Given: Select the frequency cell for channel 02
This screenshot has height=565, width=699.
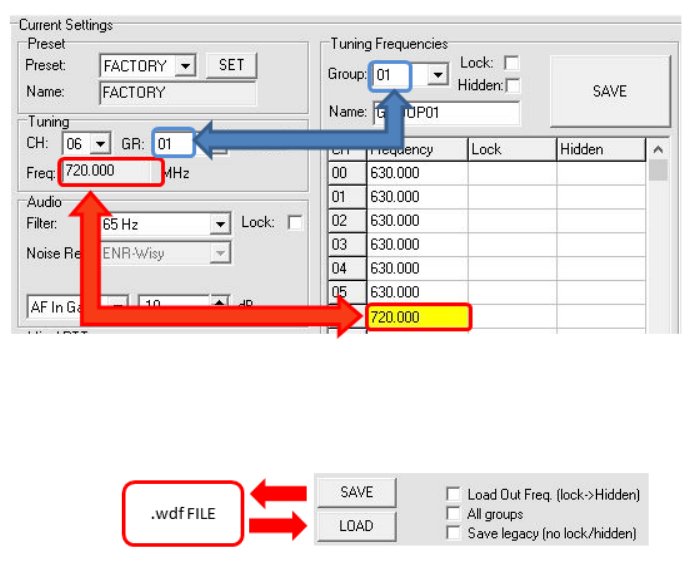Looking at the screenshot, I should pyautogui.click(x=417, y=221).
